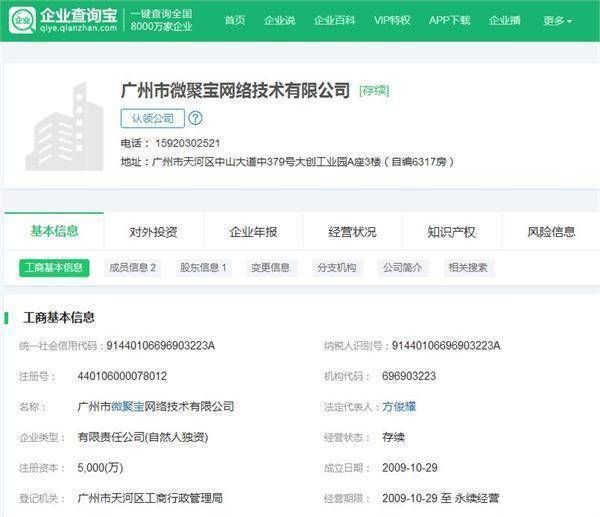Select the 知识产权 tab
The width and height of the screenshot is (600, 517).
[451, 232]
